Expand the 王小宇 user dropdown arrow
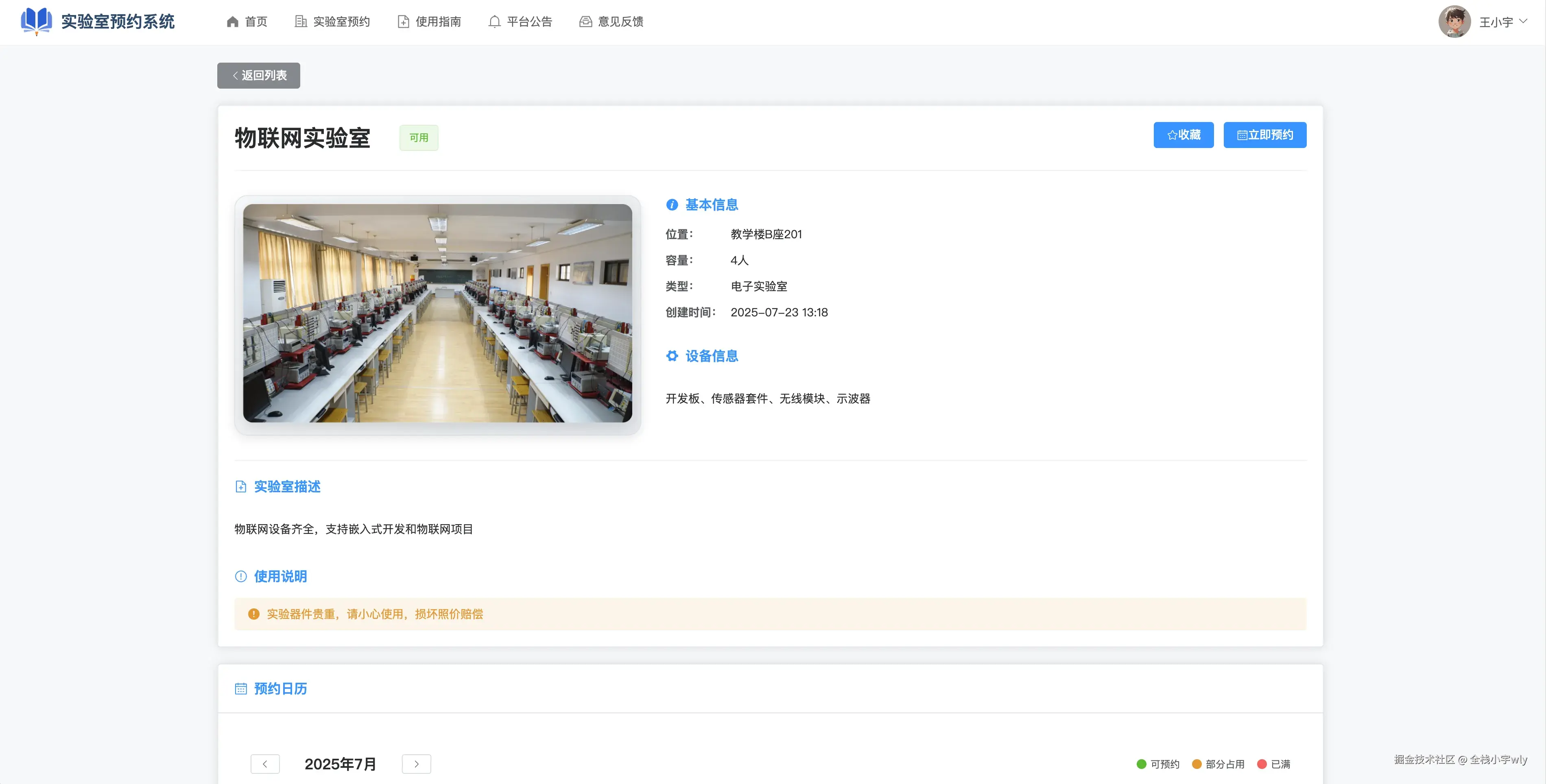The height and width of the screenshot is (784, 1546). [x=1523, y=22]
